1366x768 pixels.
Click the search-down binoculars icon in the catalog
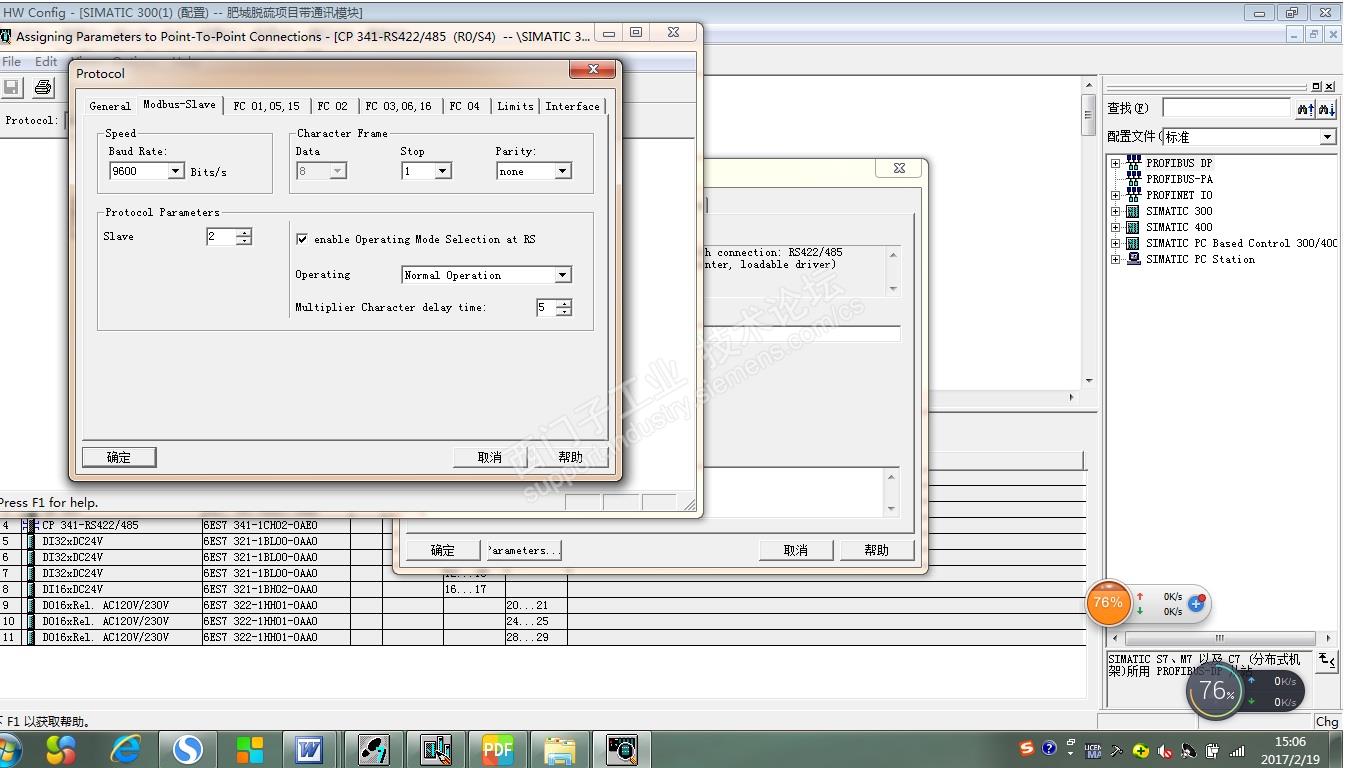(x=1327, y=108)
